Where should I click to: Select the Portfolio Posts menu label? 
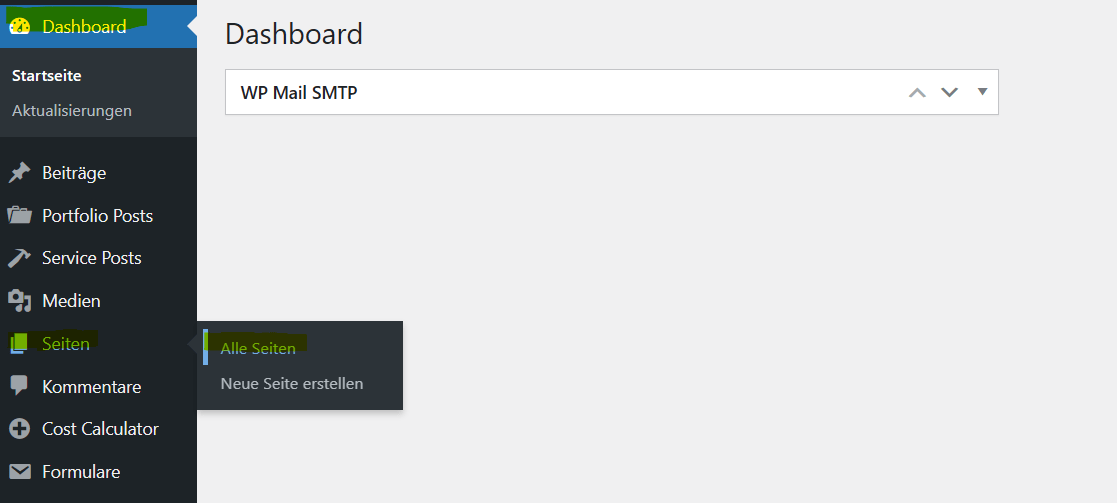click(97, 216)
